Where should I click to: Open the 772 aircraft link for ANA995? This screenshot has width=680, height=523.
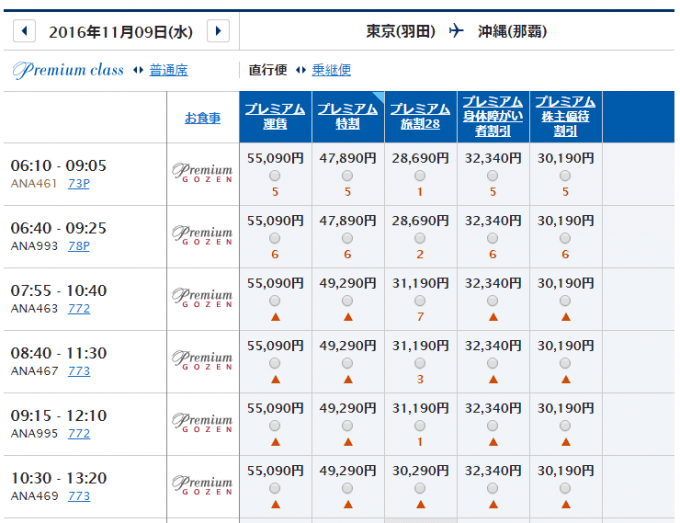click(79, 434)
